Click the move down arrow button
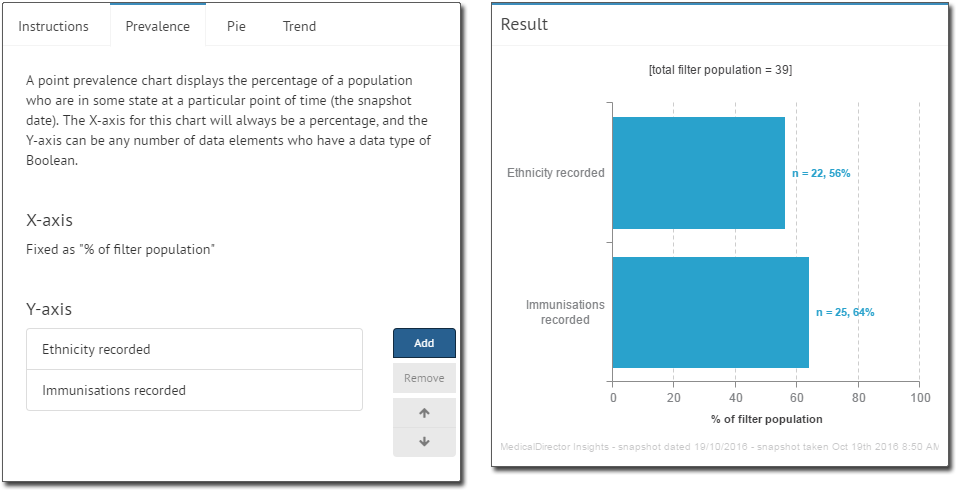 click(424, 442)
